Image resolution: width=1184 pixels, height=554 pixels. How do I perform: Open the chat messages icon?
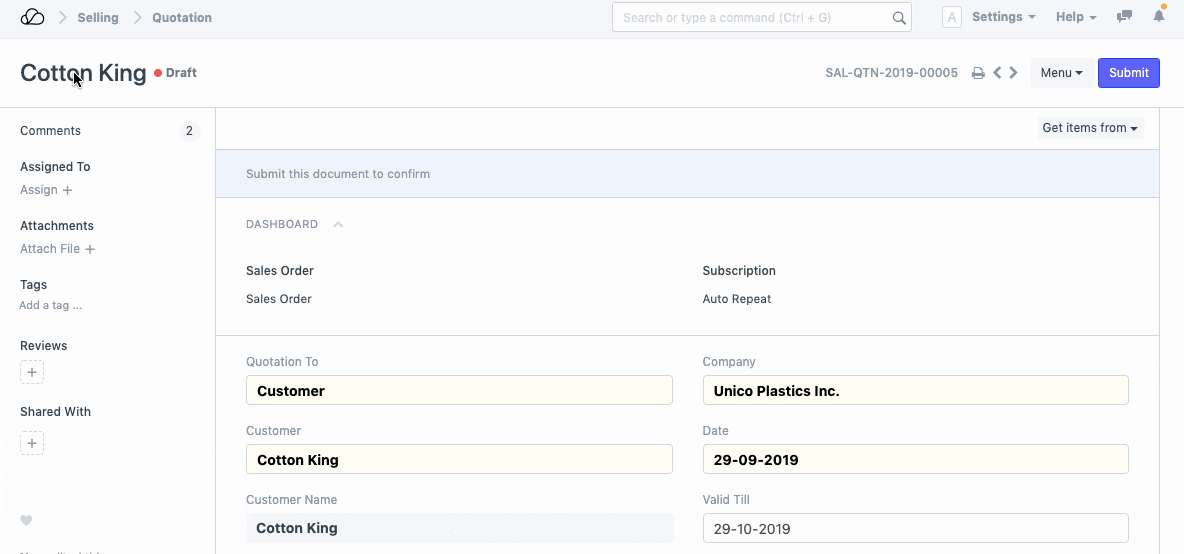point(1125,17)
